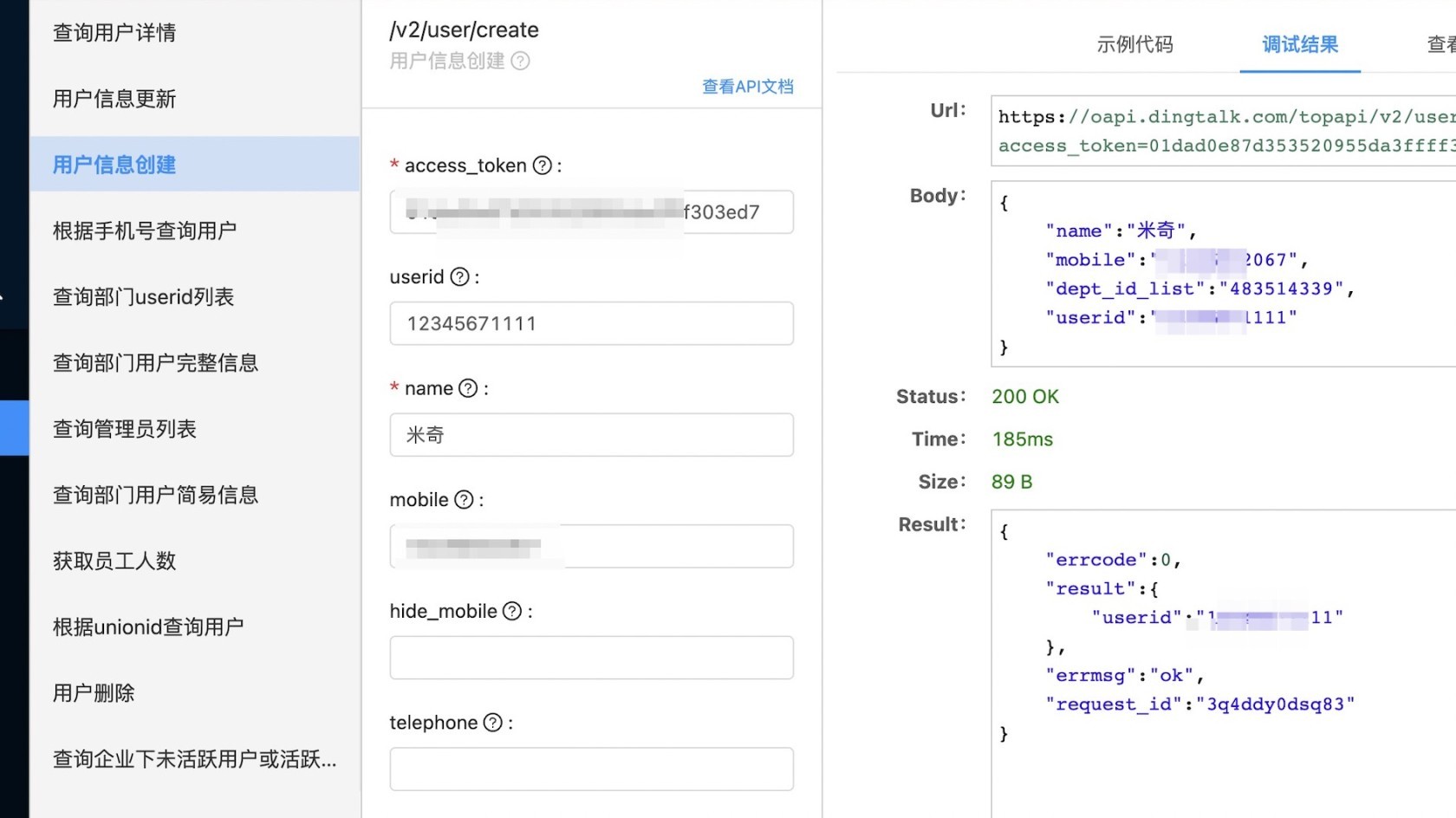The image size is (1456, 818).
Task: Click the /v2/user/create endpoint heading
Action: click(465, 30)
